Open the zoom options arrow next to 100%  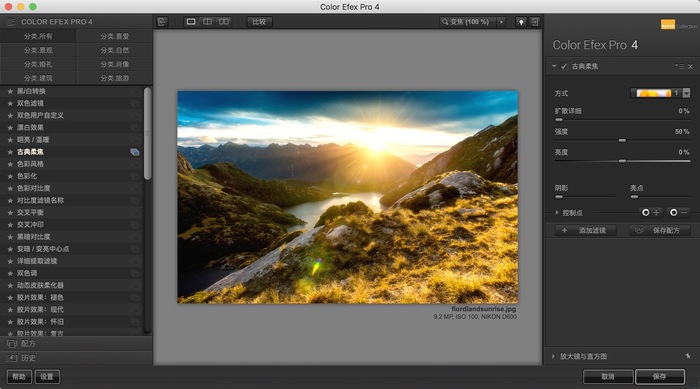501,21
